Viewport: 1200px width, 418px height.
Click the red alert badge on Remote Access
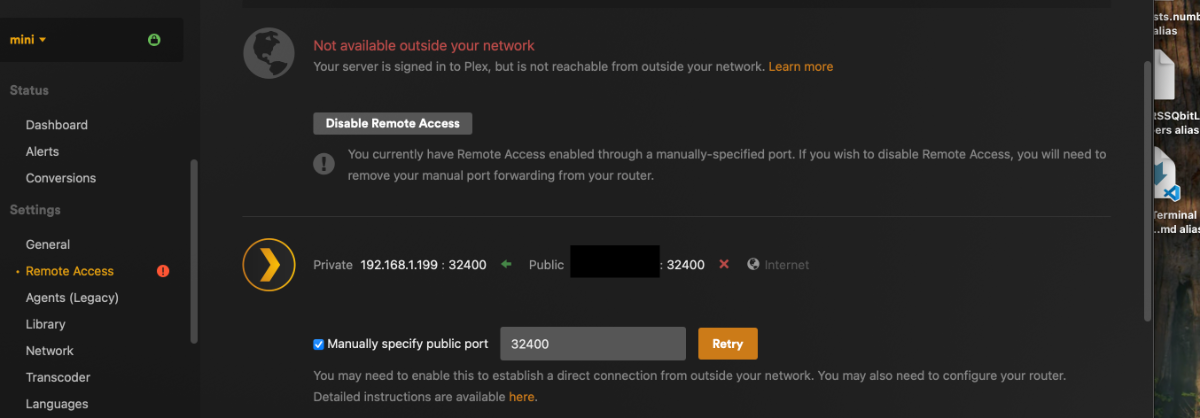click(x=163, y=271)
